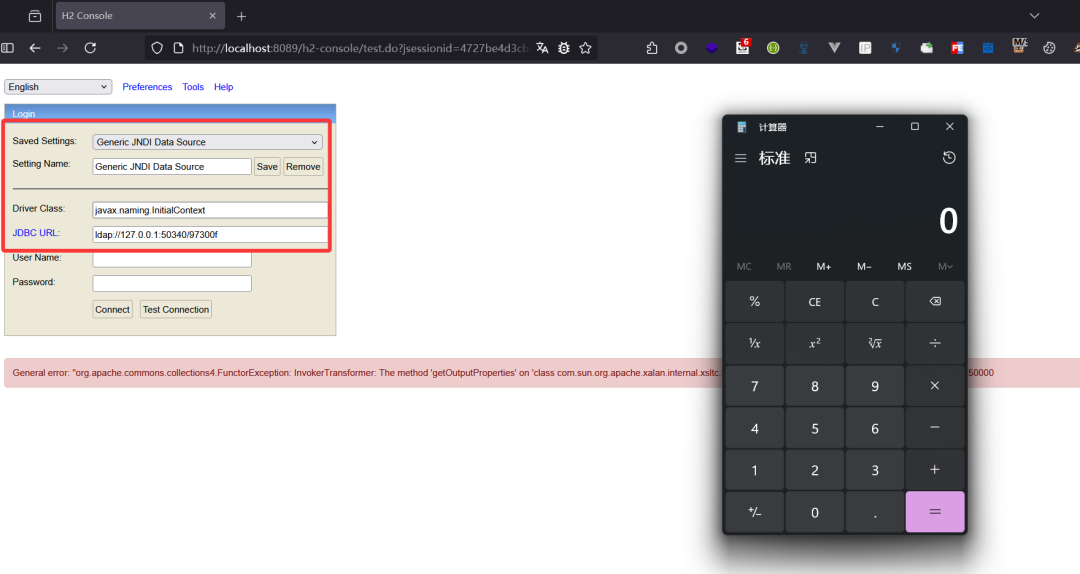
Task: Click the reciprocal 1/x calculator key
Action: pos(755,343)
